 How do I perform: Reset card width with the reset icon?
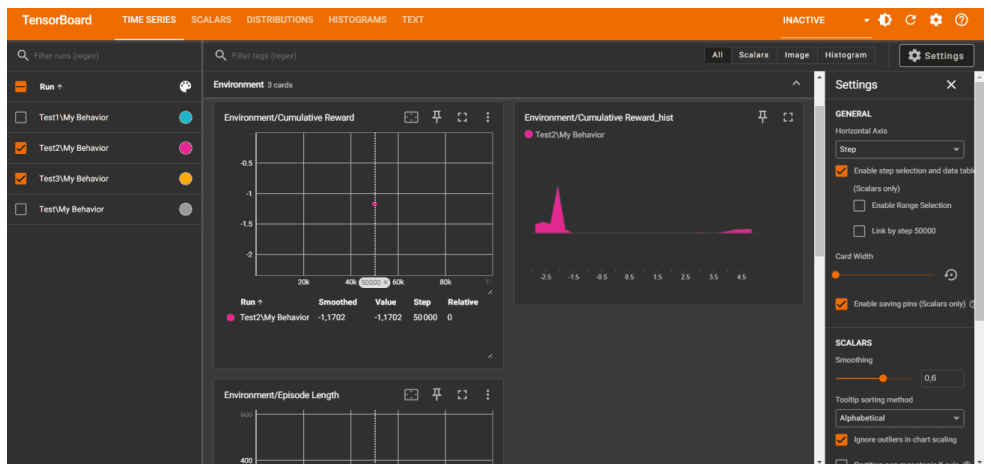coord(951,275)
